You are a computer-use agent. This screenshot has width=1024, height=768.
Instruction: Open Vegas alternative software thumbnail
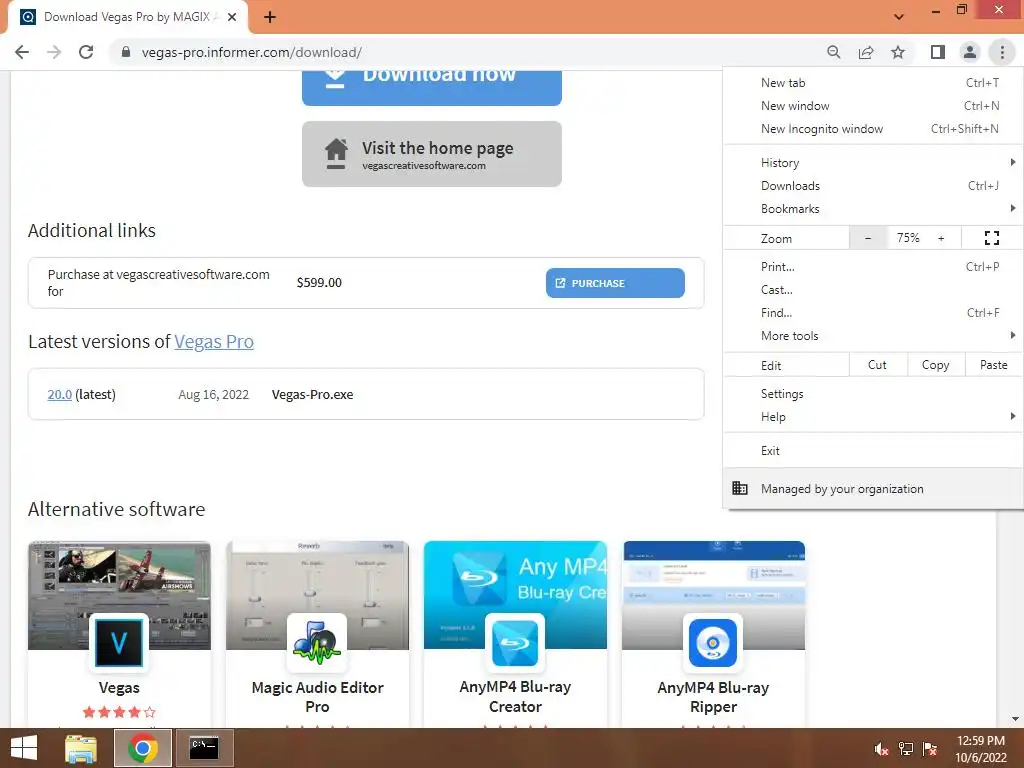119,595
